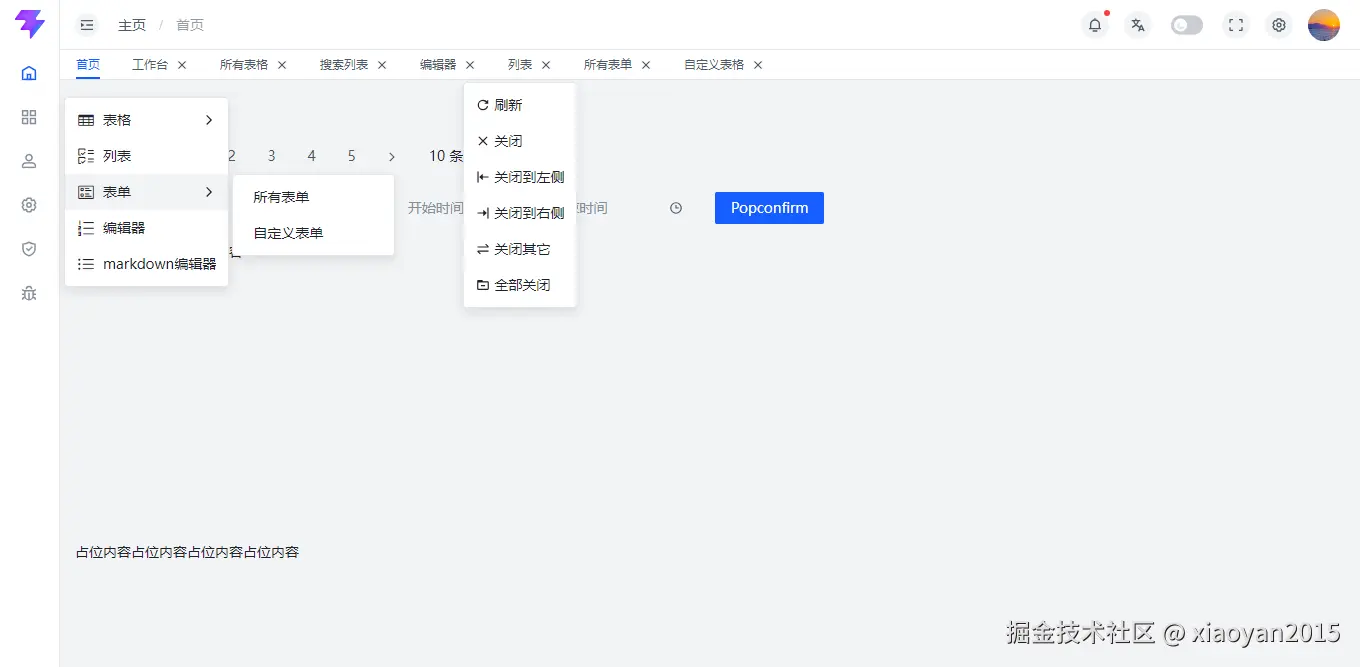
Task: Go to pagination page 3
Action: 271,156
